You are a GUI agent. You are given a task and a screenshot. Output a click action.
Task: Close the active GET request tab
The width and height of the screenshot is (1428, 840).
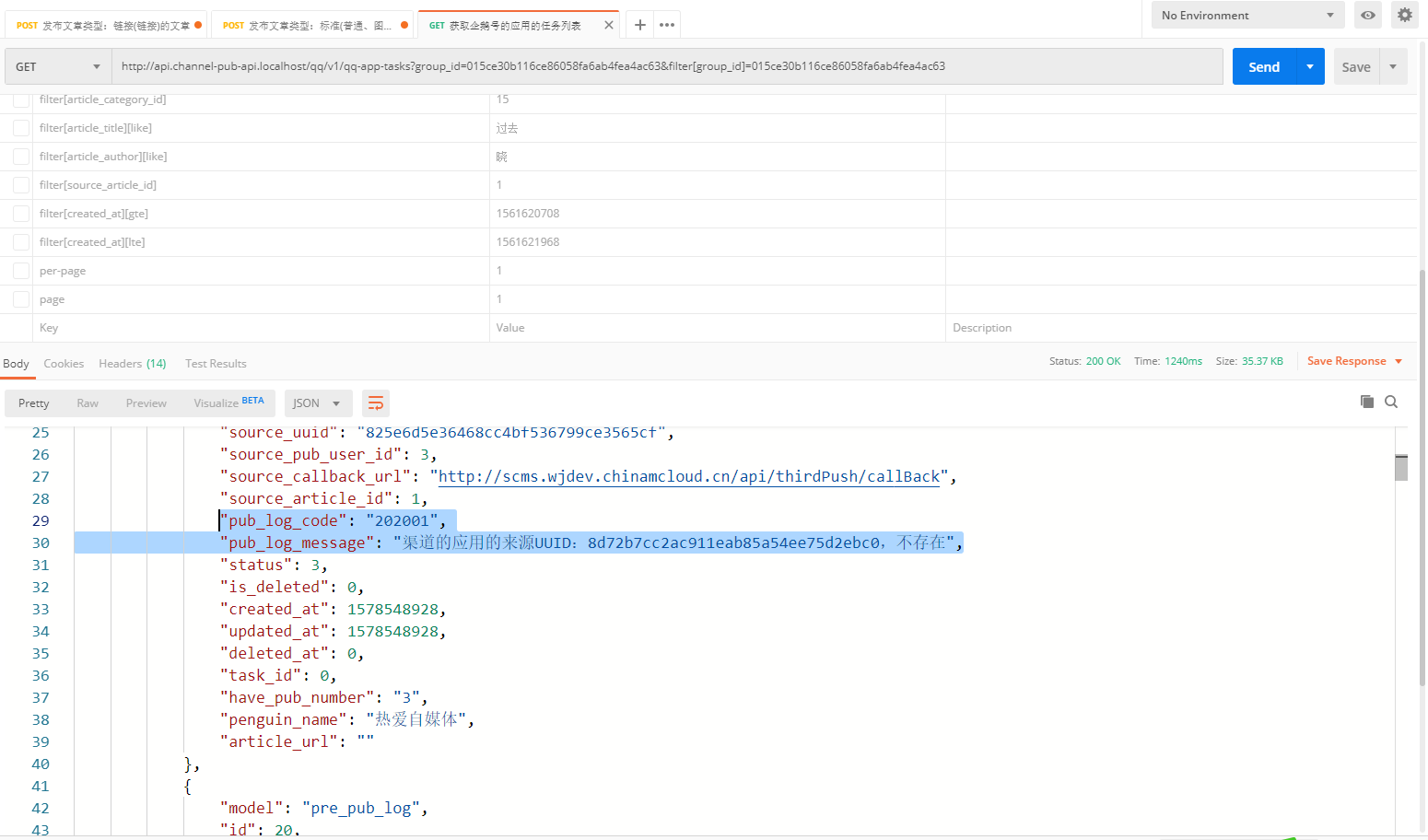point(608,25)
